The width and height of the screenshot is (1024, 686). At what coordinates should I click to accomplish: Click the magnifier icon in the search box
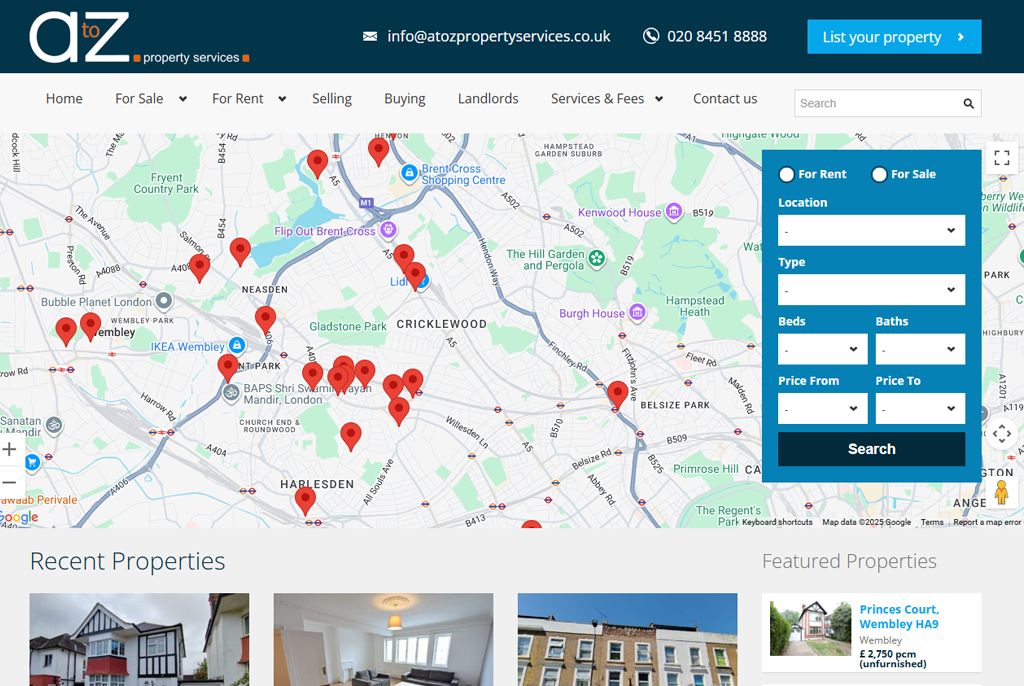968,103
